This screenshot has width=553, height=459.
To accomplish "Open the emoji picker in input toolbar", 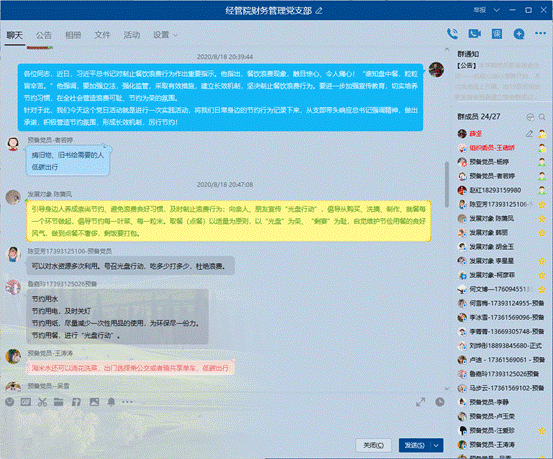I will coord(10,401).
